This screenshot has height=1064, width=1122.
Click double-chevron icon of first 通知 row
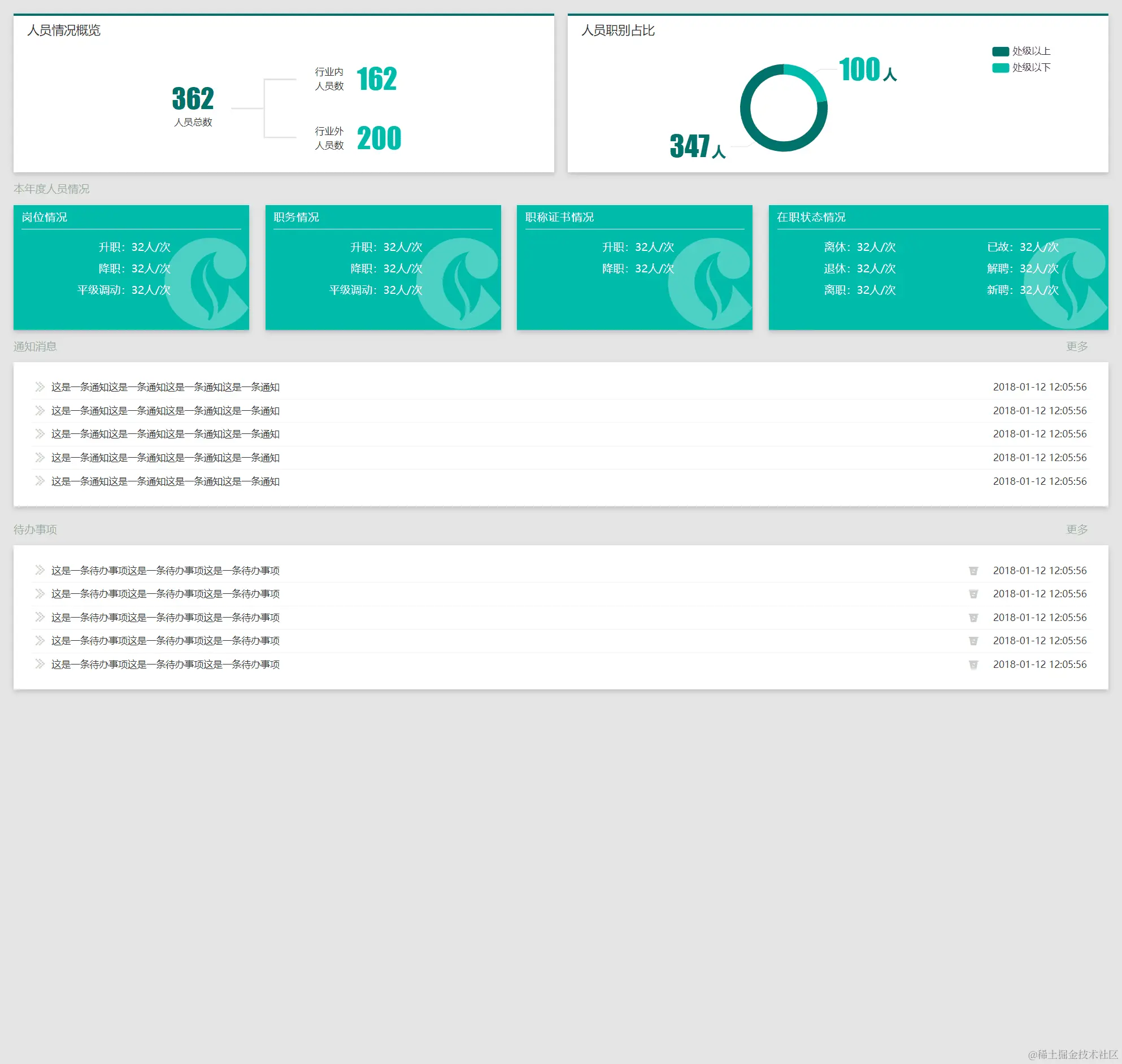point(40,387)
